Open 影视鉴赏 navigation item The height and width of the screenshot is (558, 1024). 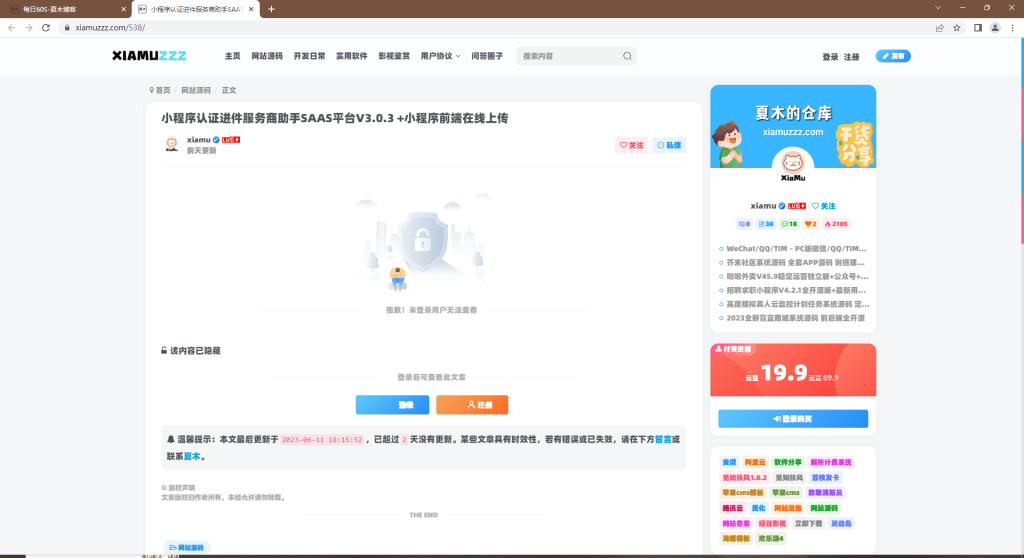pos(394,56)
